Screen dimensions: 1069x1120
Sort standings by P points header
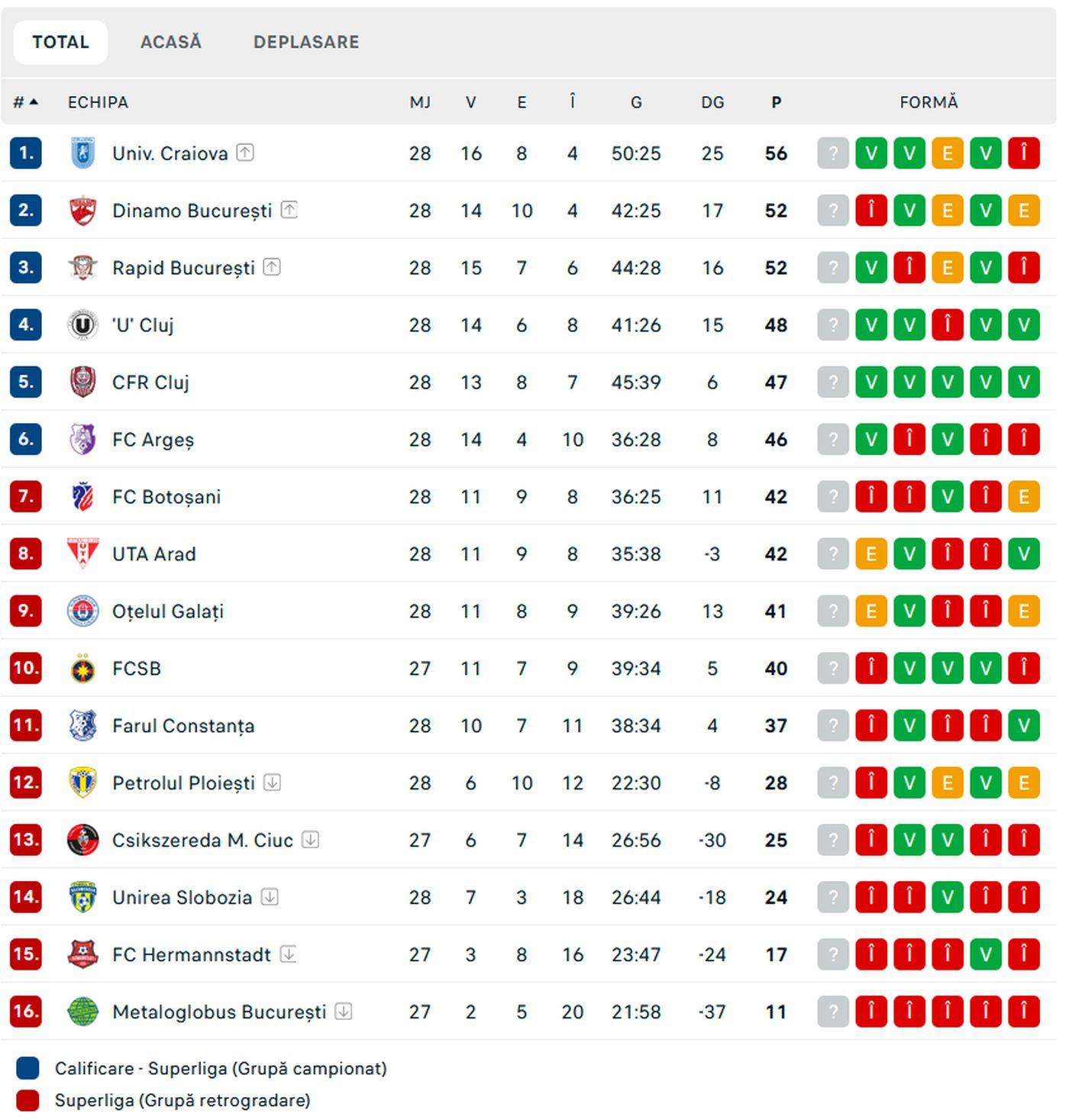[x=776, y=102]
